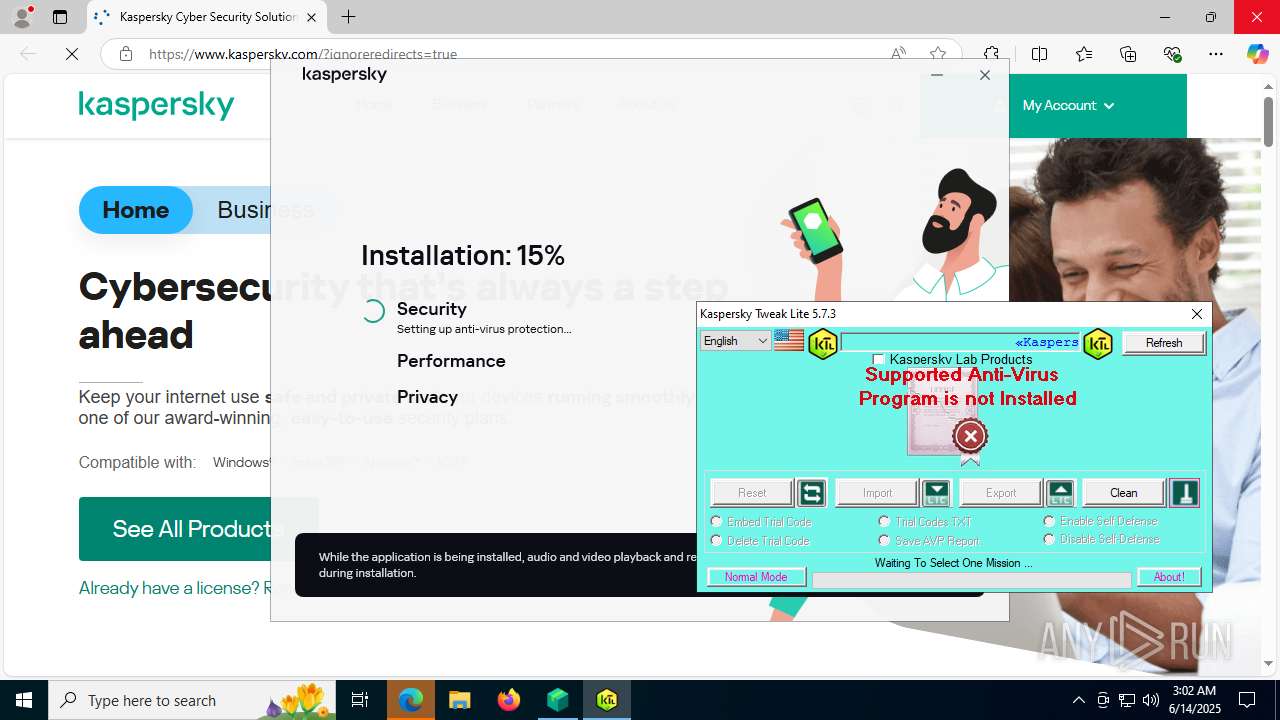
Task: Open Edge settings and more menu
Action: point(1216,54)
